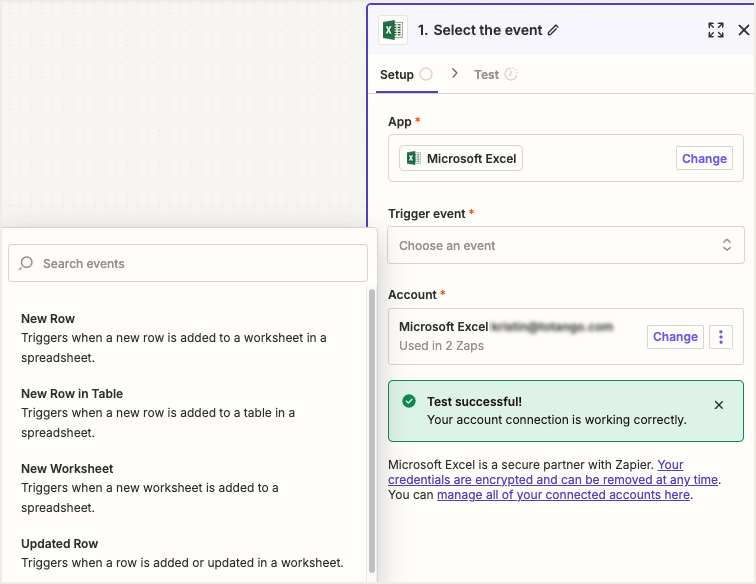The image size is (756, 584).
Task: Open the Choose an event dropdown
Action: coord(566,245)
